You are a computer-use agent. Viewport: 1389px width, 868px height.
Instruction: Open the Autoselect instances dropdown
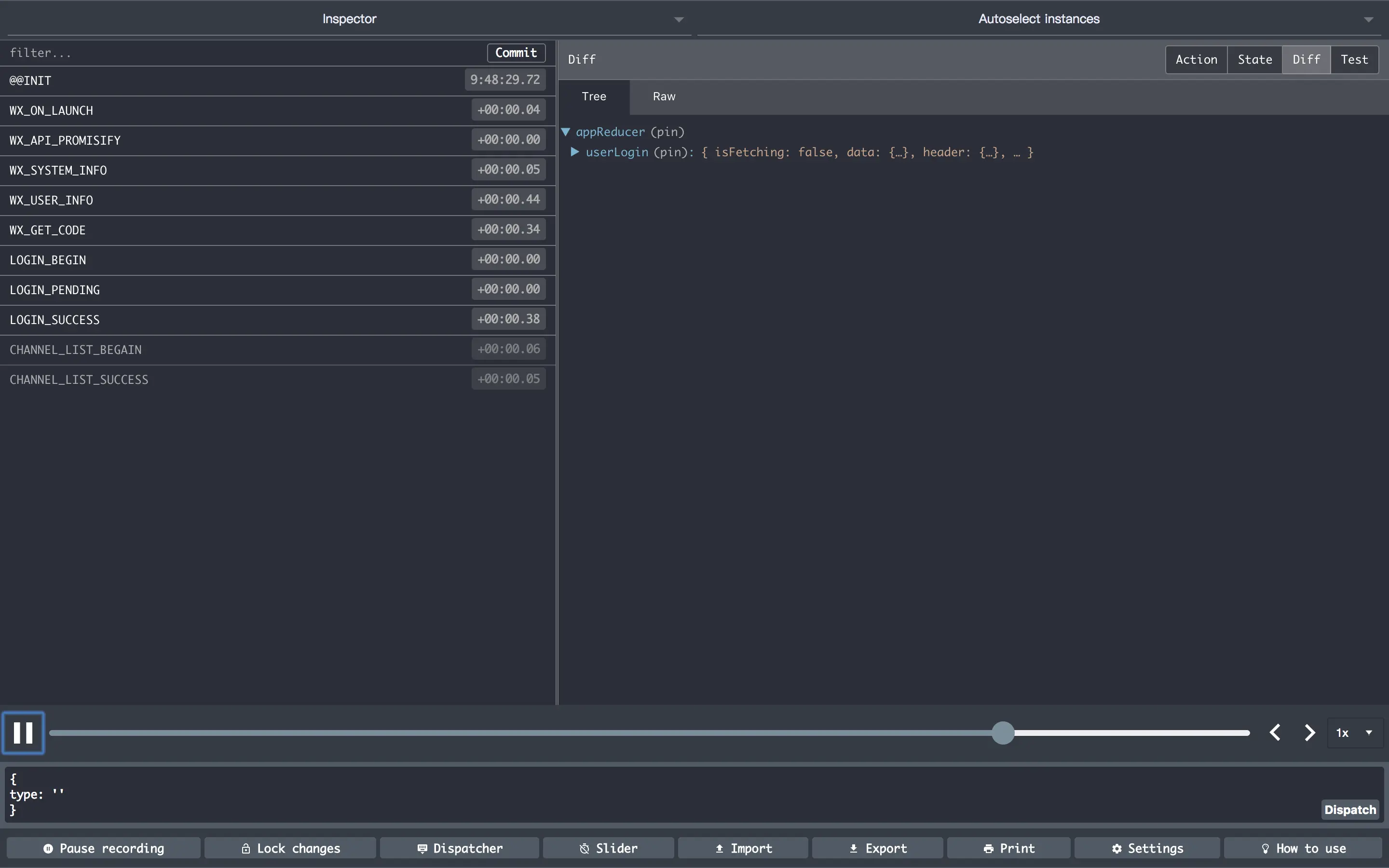(x=1039, y=19)
